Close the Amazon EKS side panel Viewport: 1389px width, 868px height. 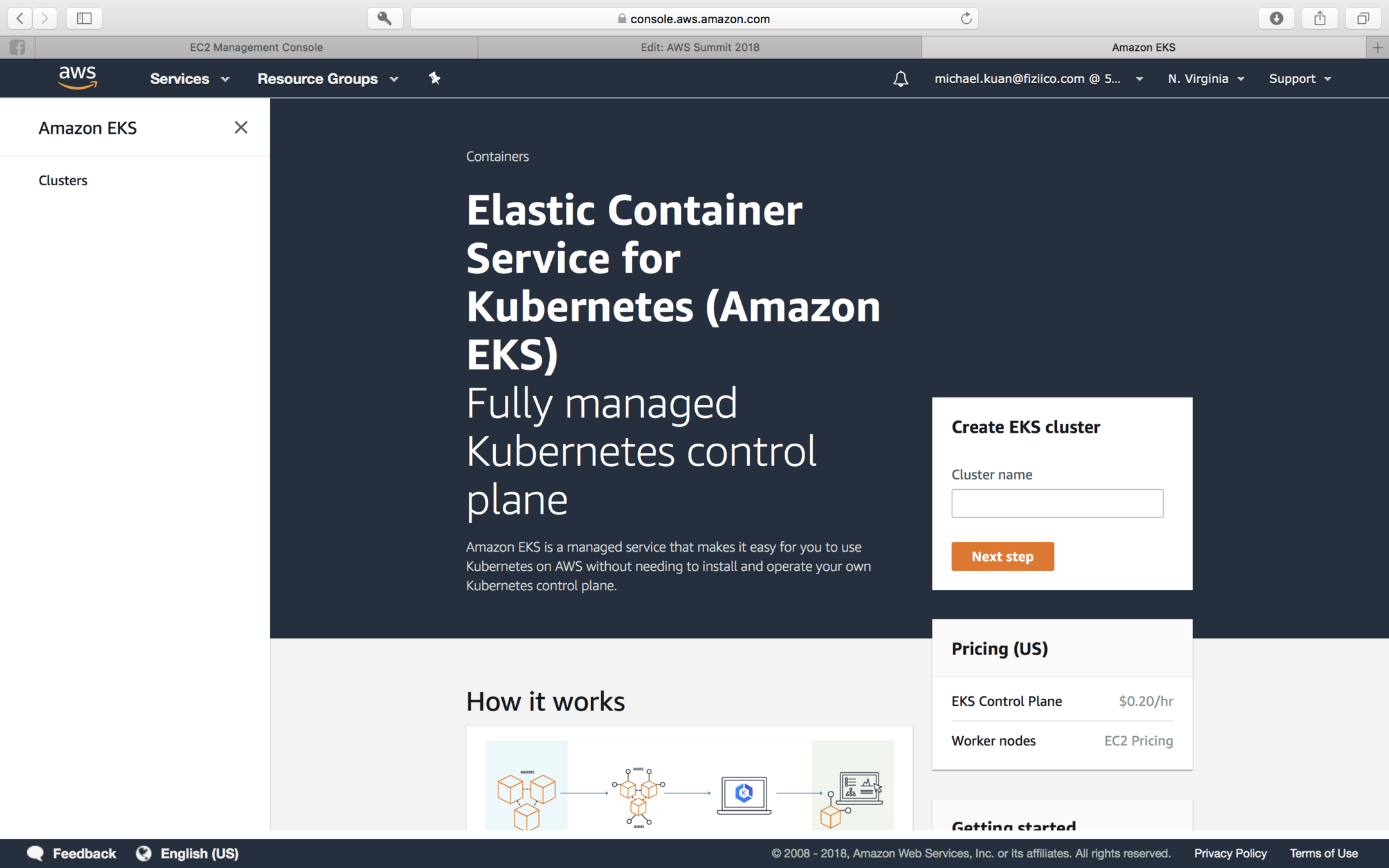coord(241,127)
